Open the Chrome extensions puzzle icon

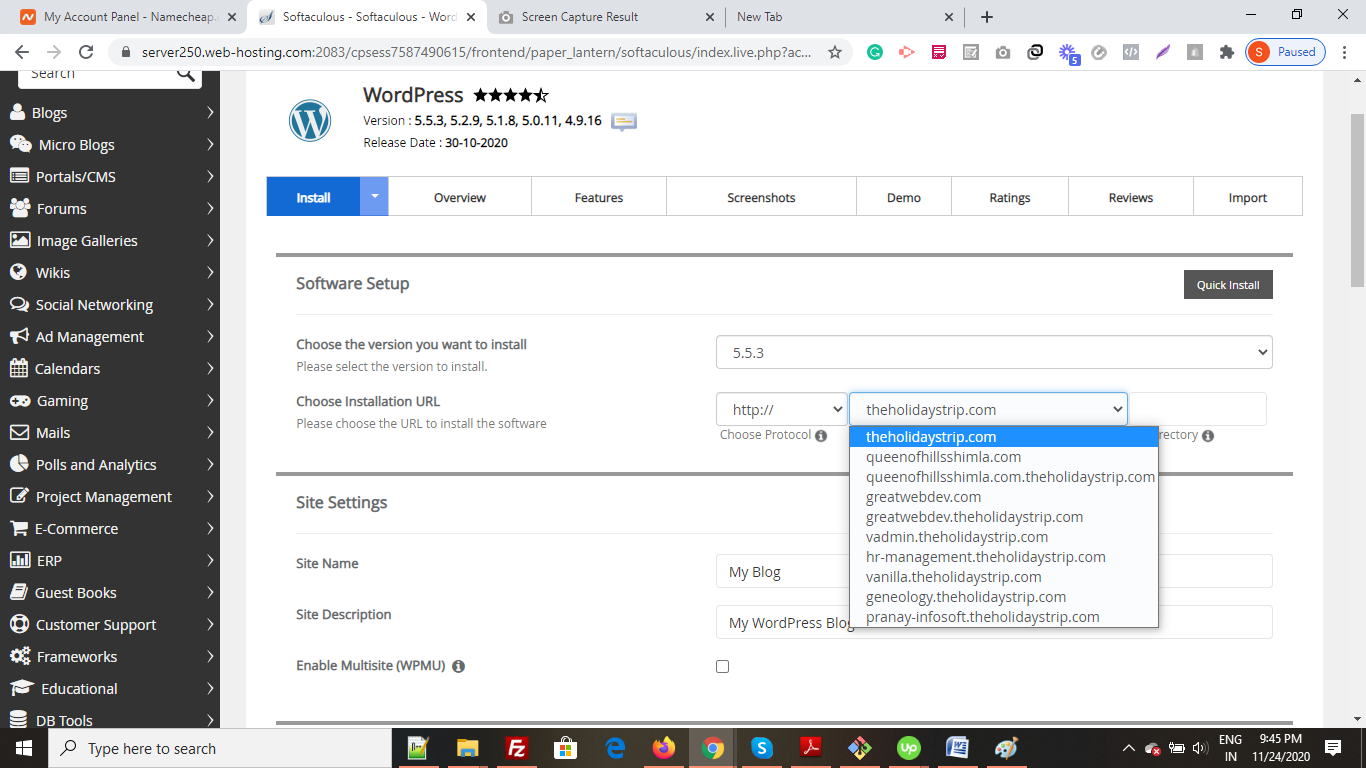click(1227, 52)
